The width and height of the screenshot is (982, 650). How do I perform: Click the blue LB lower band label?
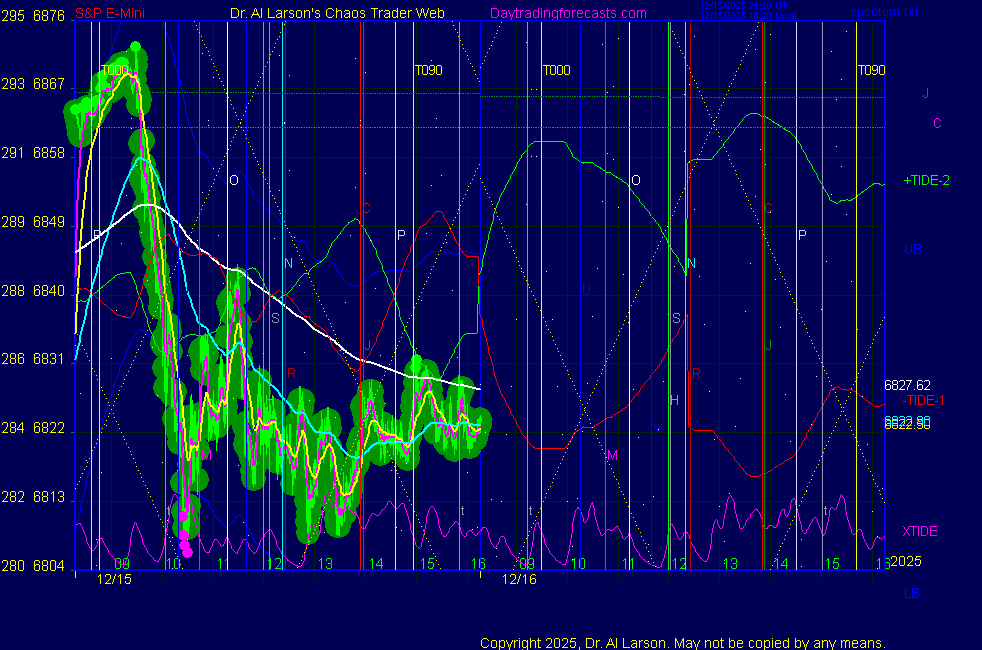912,593
